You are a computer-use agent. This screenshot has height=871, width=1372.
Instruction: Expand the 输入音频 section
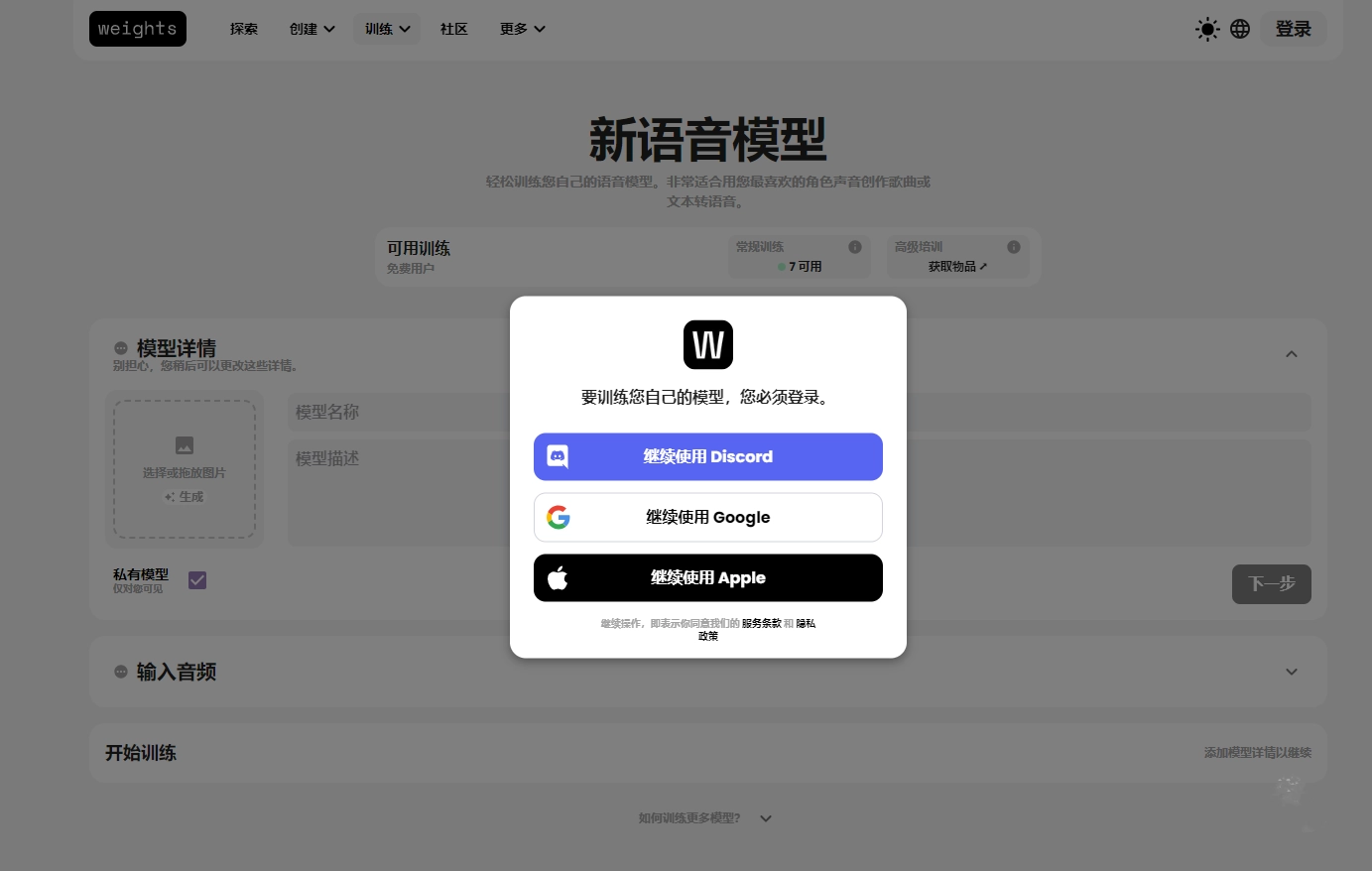click(1291, 672)
